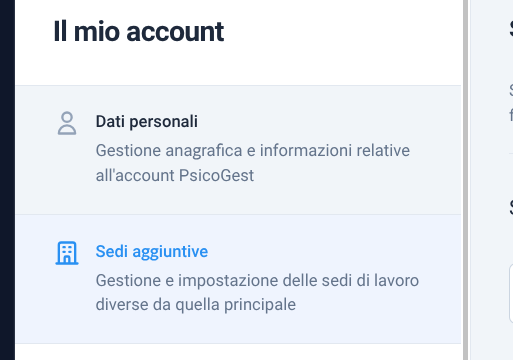
Task: Click the cut-off section title beside Dati personali row
Action: (511, 208)
